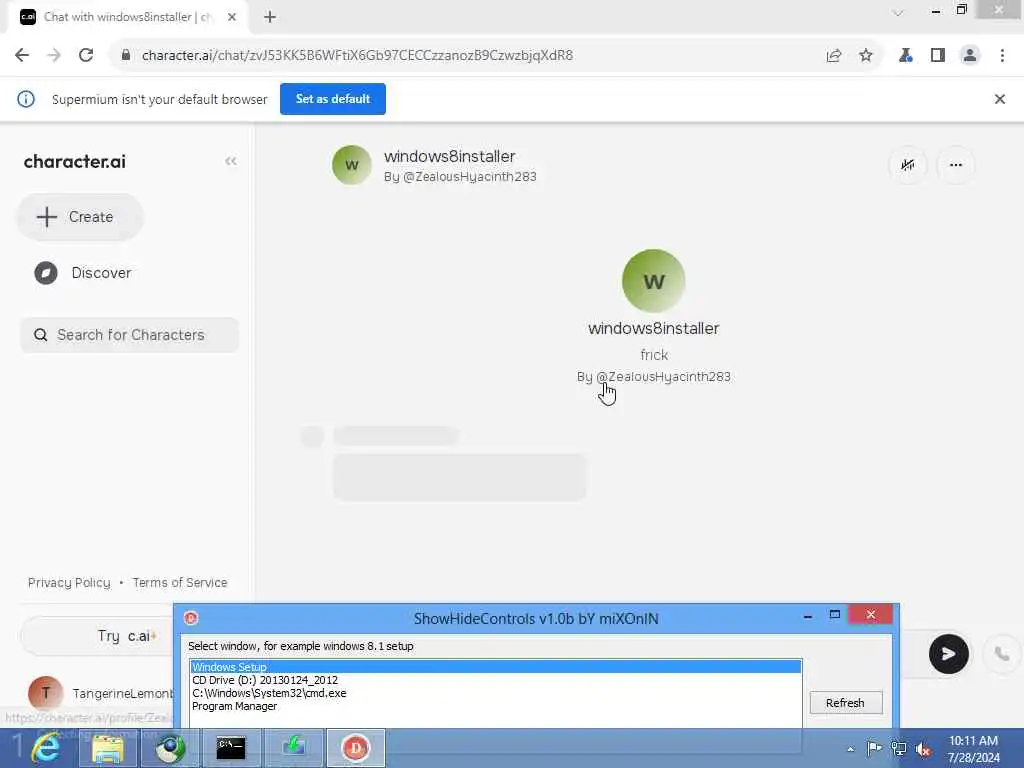The width and height of the screenshot is (1024, 768).
Task: Click the info icon in the infobar
Action: click(x=26, y=99)
